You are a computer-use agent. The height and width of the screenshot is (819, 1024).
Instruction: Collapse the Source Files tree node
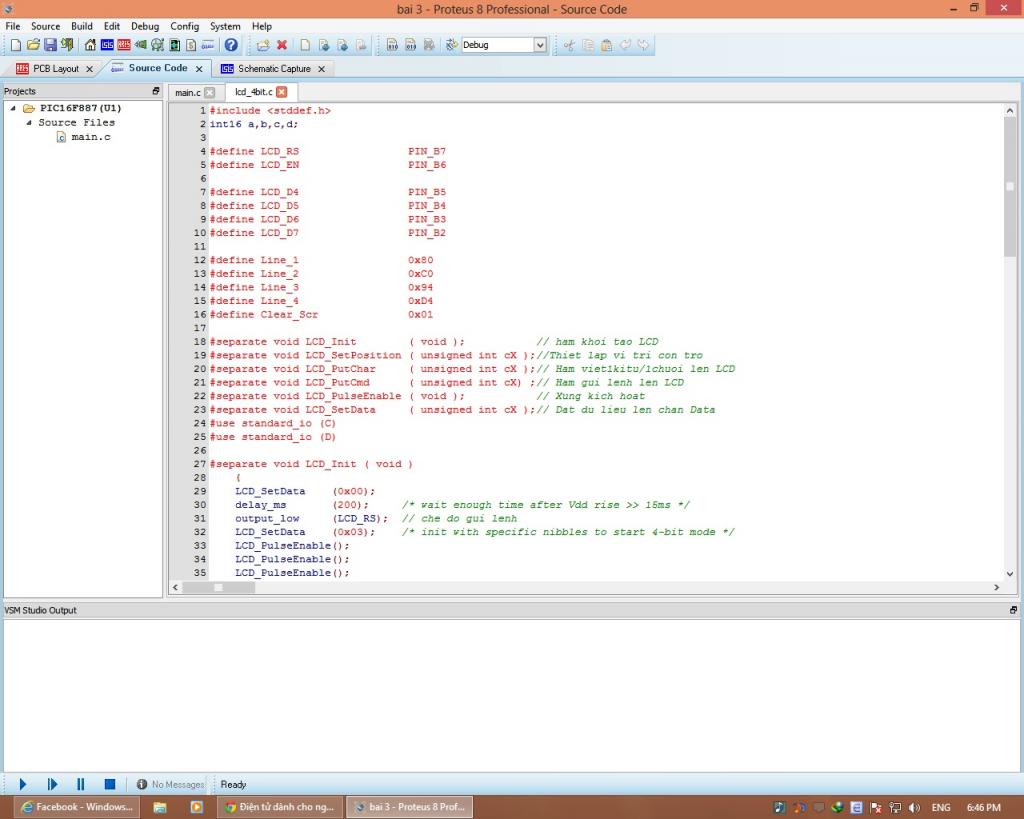click(29, 123)
